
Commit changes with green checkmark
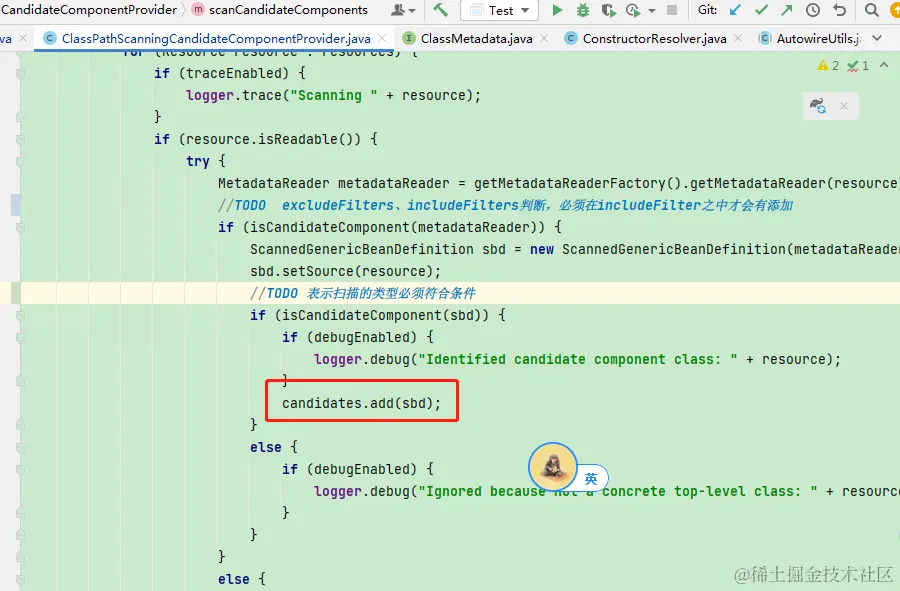pyautogui.click(x=761, y=10)
